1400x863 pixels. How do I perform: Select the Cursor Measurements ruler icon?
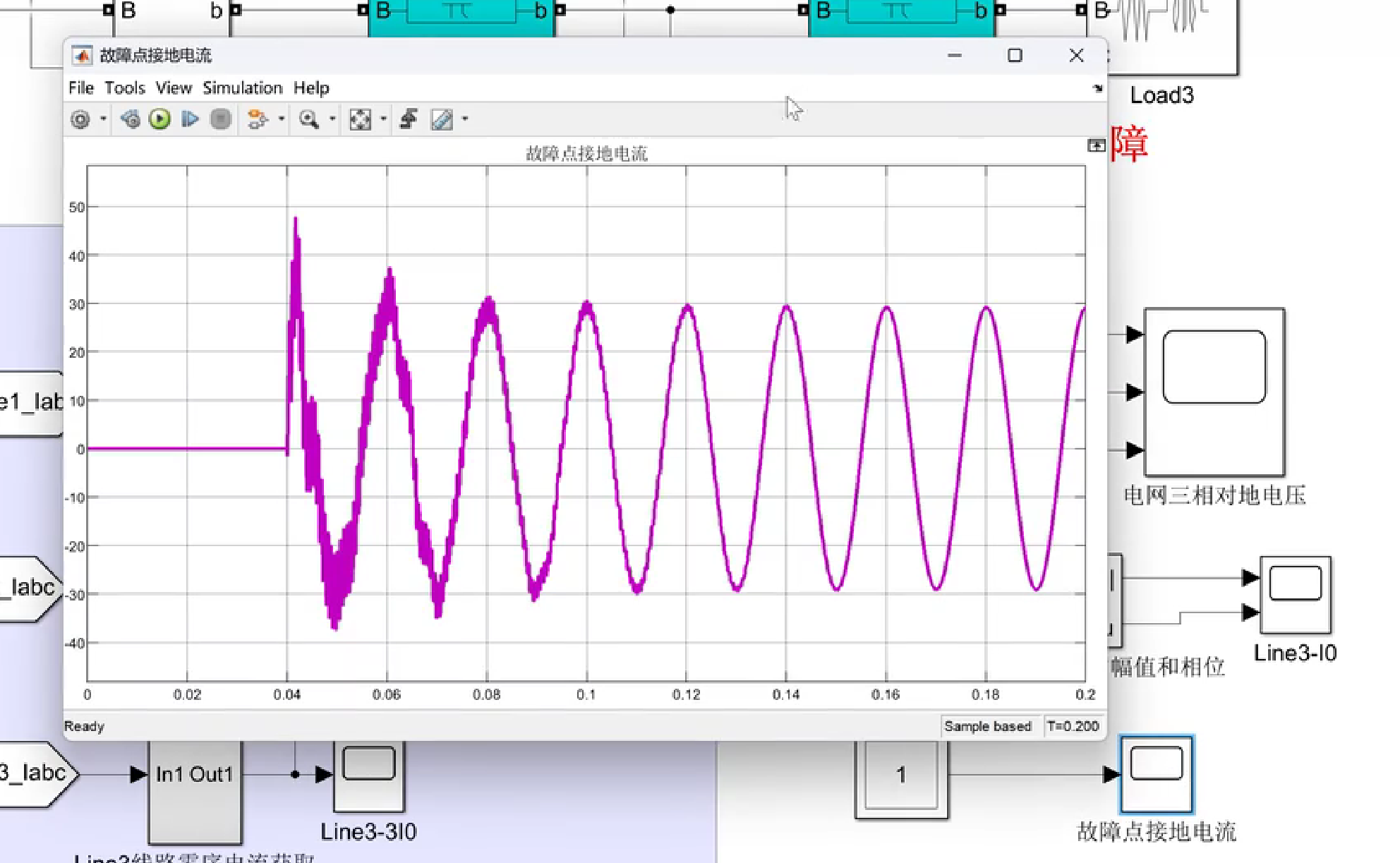[x=442, y=119]
